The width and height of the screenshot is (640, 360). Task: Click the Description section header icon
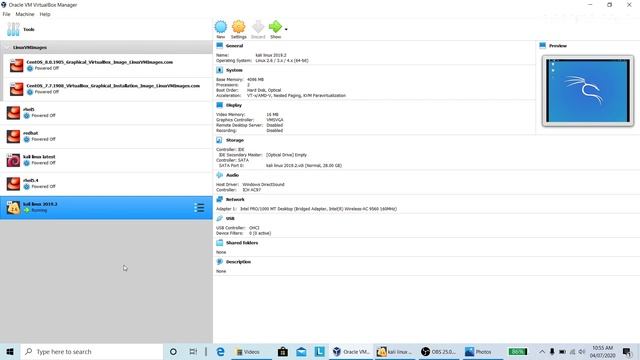(x=220, y=262)
